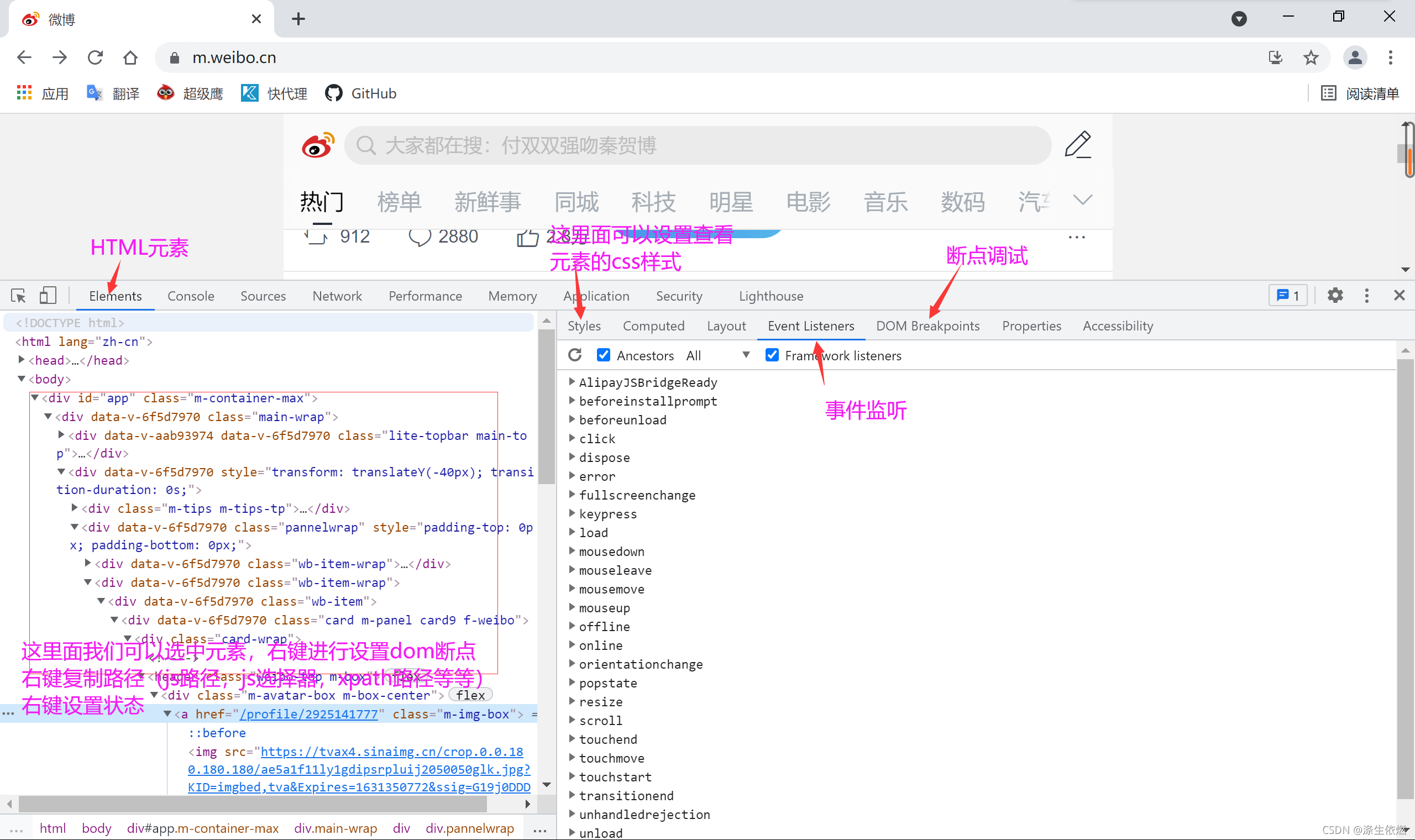Open the DevTools customize menu
Viewport: 1415px width, 840px height.
[x=1367, y=296]
